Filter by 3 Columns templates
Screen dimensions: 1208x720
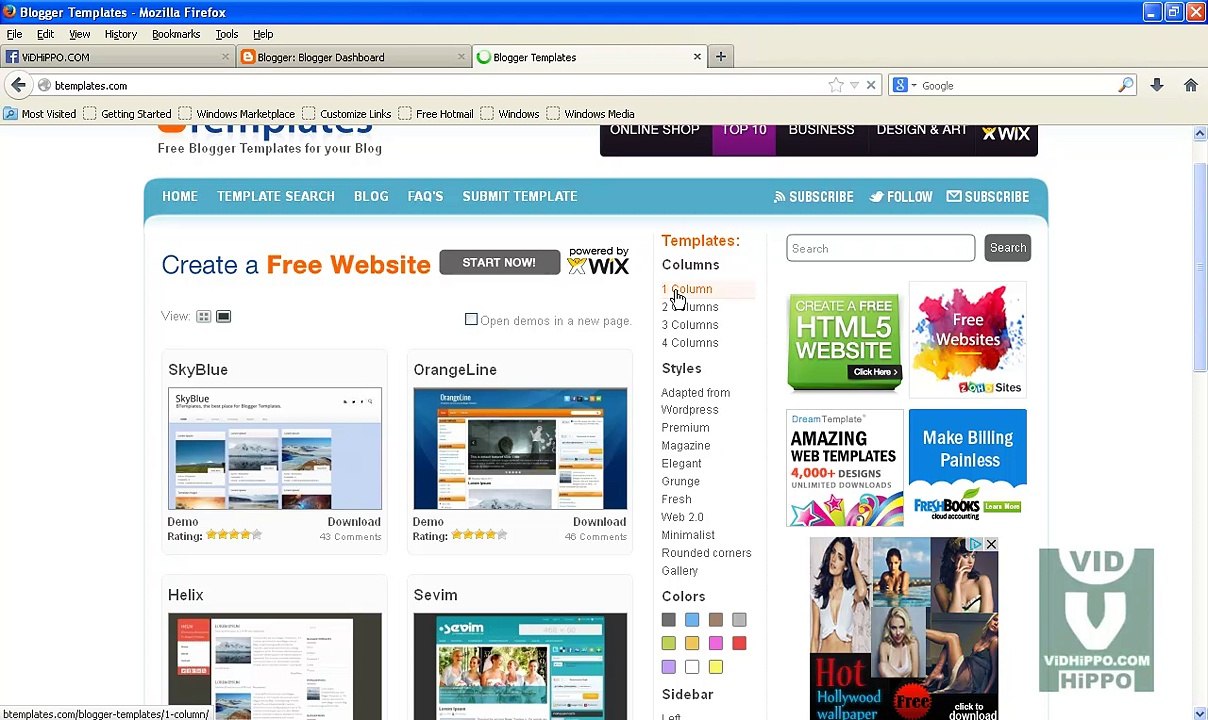690,325
